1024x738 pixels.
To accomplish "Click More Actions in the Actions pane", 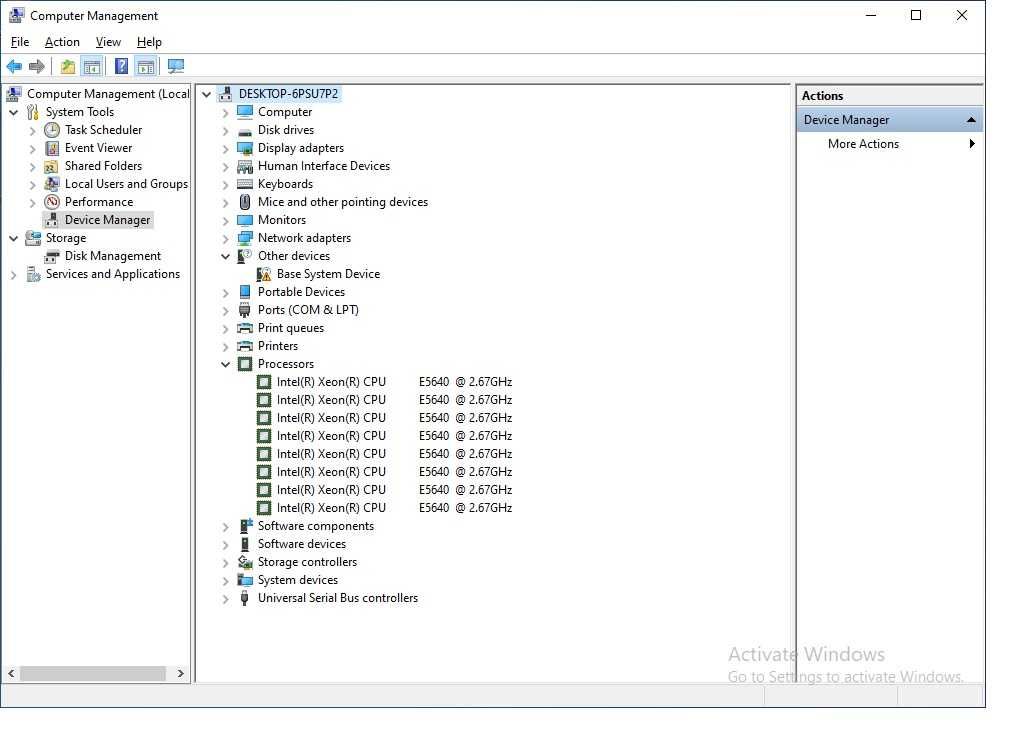I will [863, 144].
